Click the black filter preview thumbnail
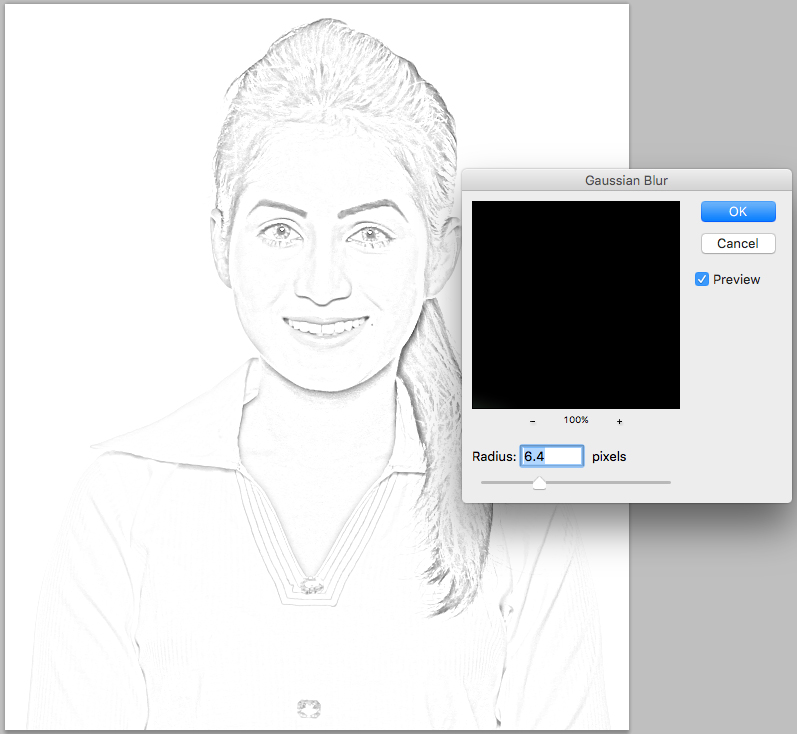 (575, 304)
